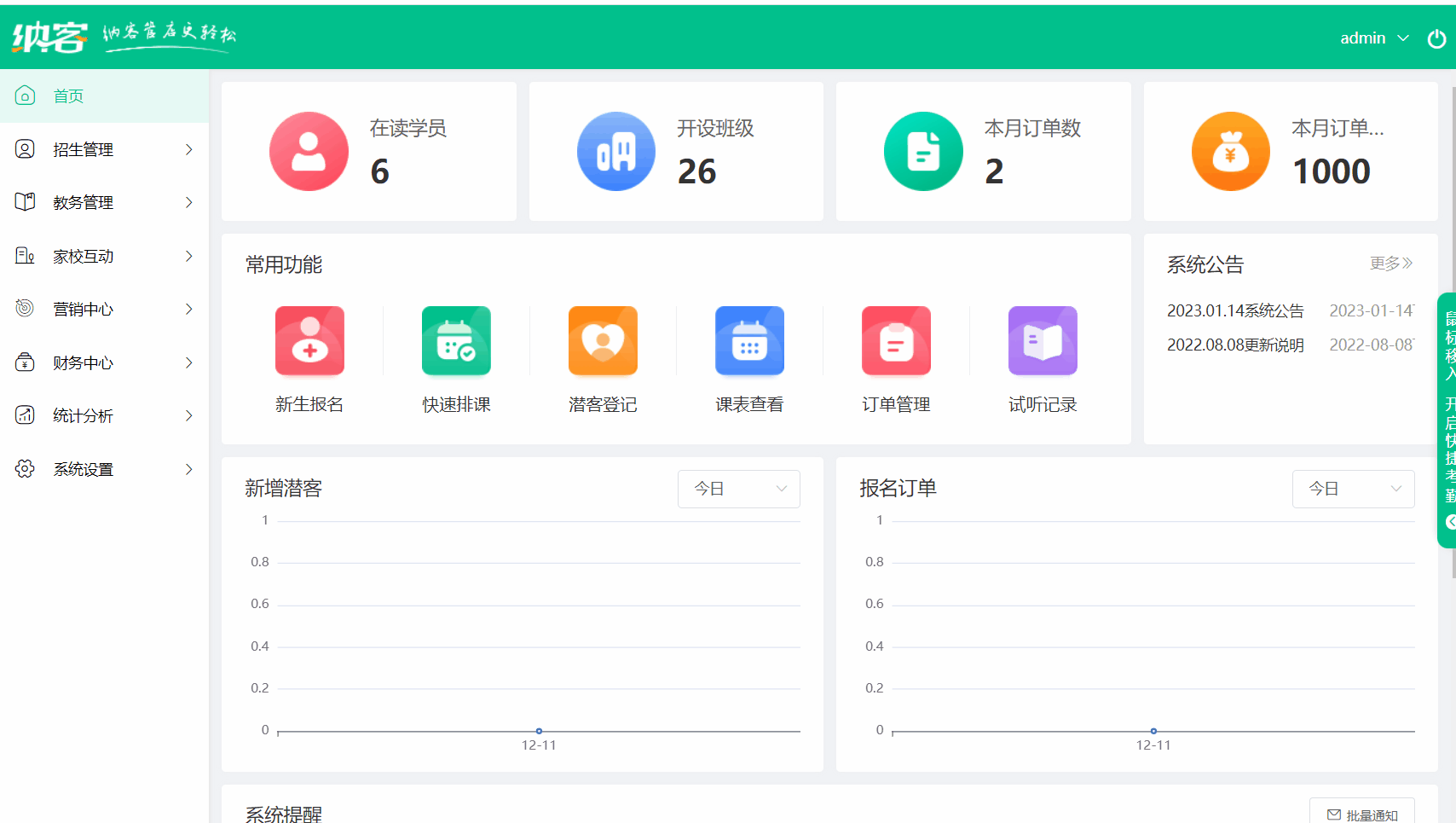This screenshot has height=823, width=1456.
Task: Open 潜客登记 registration icon
Action: point(603,340)
